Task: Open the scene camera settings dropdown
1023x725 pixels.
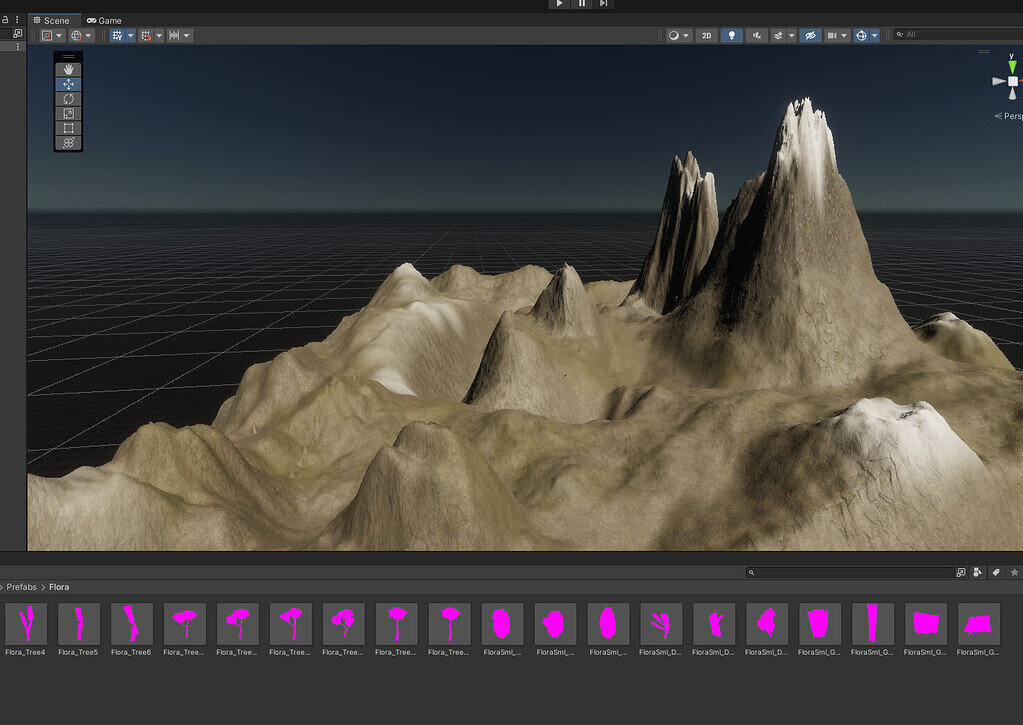Action: 836,35
